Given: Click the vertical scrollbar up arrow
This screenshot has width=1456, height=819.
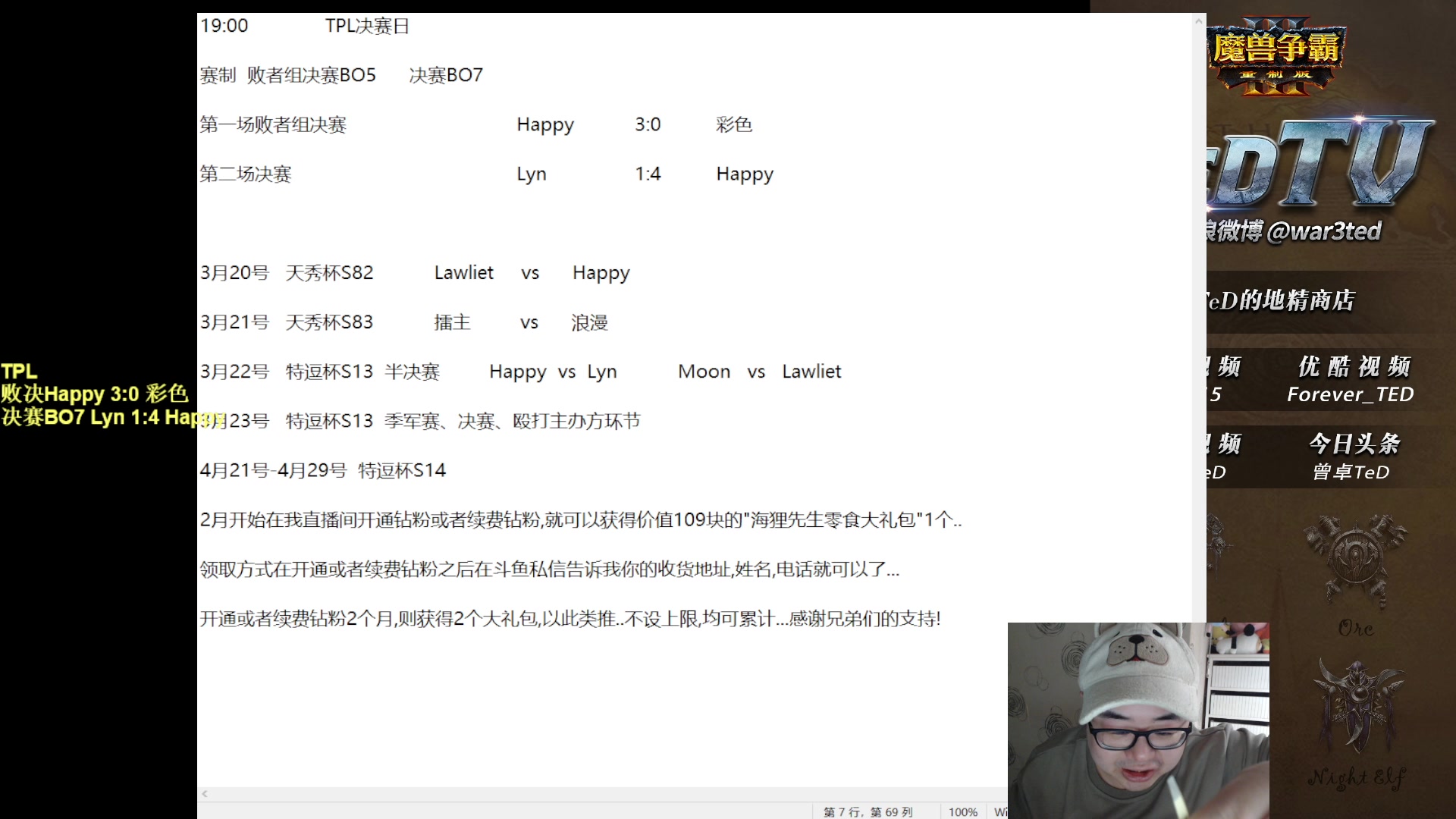Looking at the screenshot, I should tap(1199, 21).
